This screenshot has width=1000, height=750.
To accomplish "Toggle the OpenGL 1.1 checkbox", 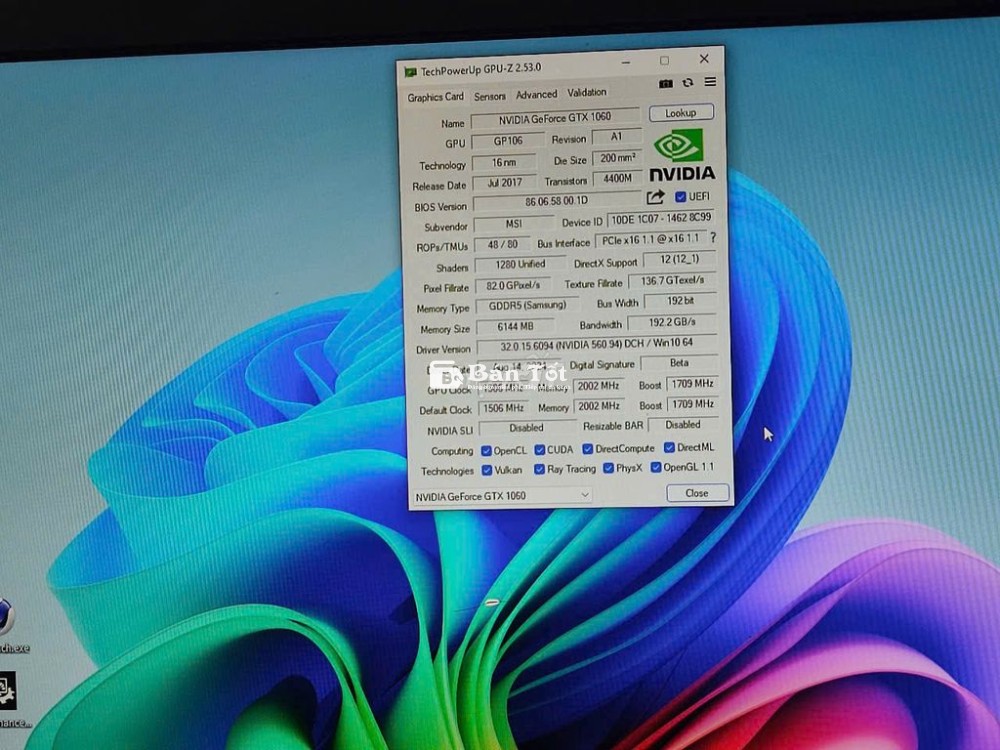I will (x=656, y=467).
